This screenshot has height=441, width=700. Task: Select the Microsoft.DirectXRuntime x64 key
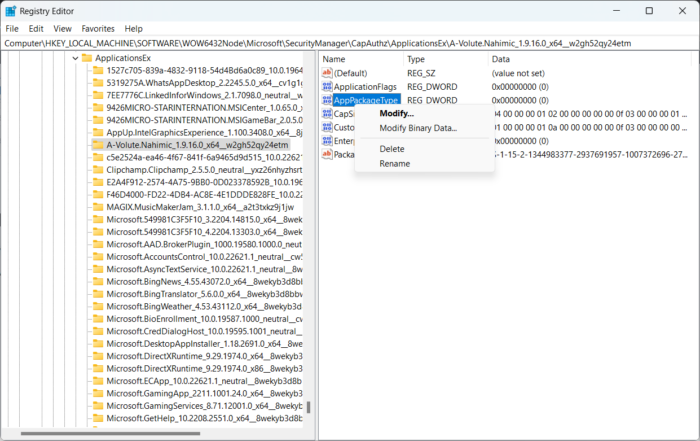click(x=204, y=356)
